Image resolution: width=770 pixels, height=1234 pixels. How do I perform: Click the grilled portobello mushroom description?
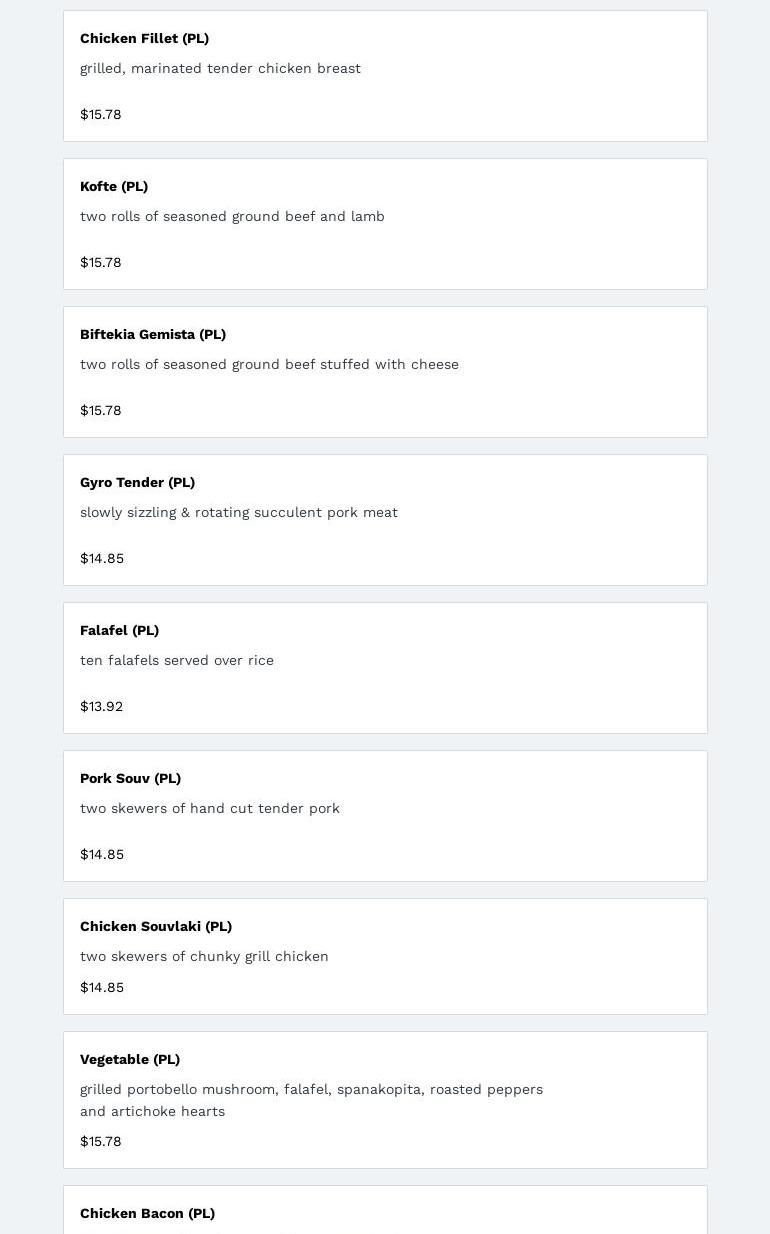coord(311,1089)
